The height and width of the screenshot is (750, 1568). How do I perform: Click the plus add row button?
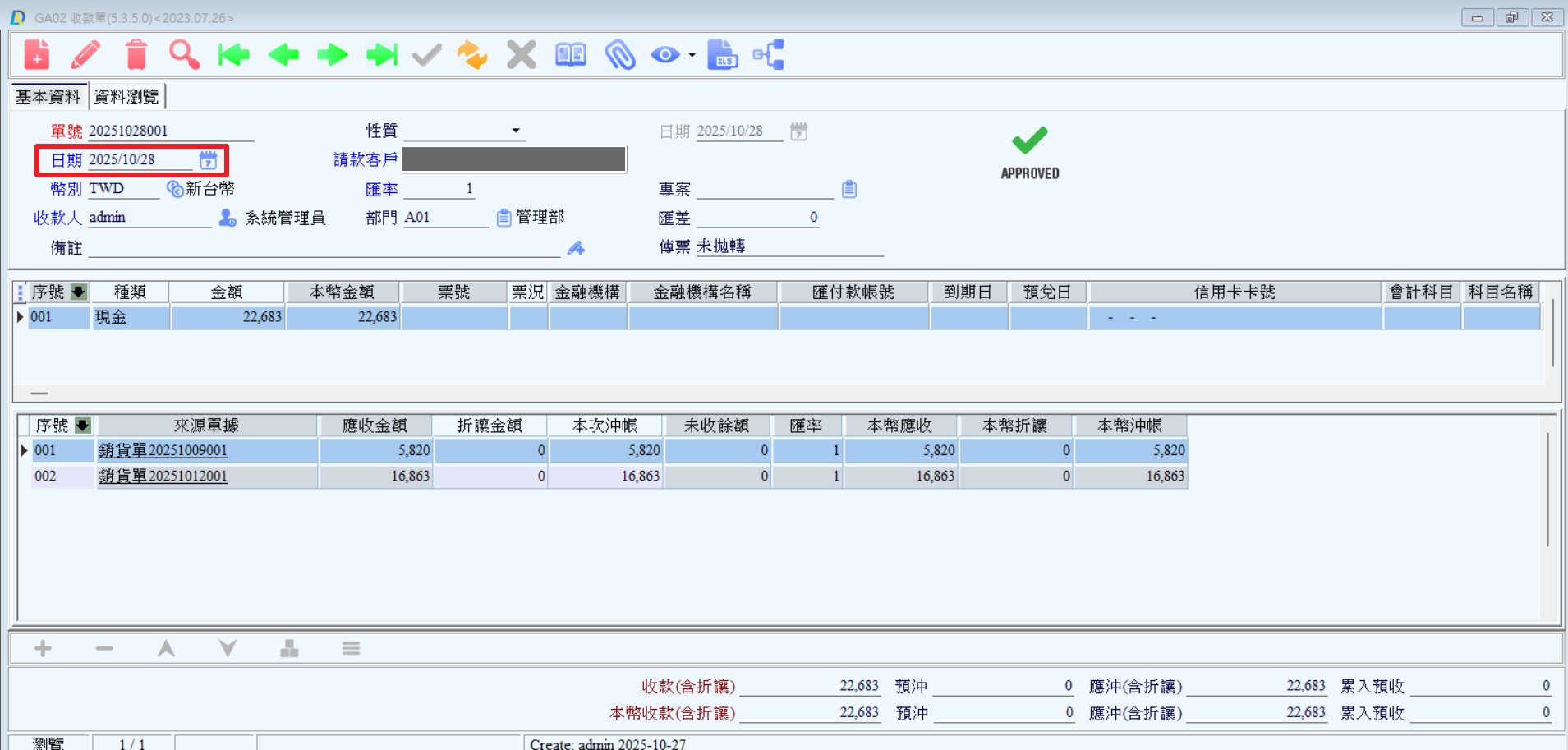click(x=43, y=649)
